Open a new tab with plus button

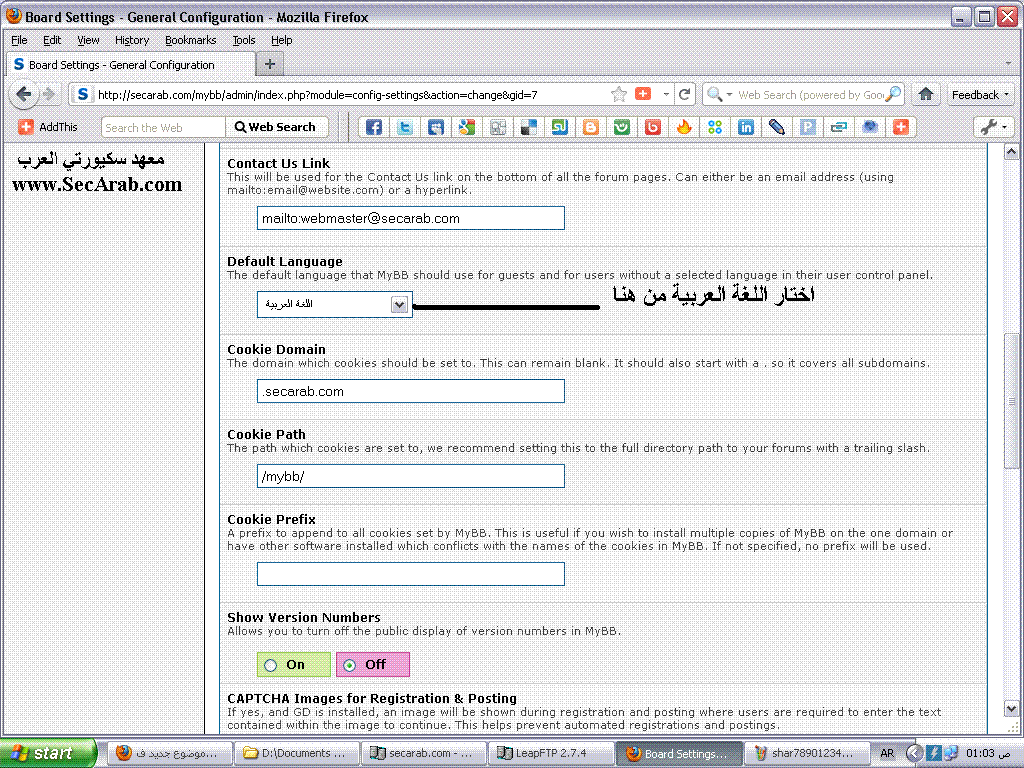[269, 64]
